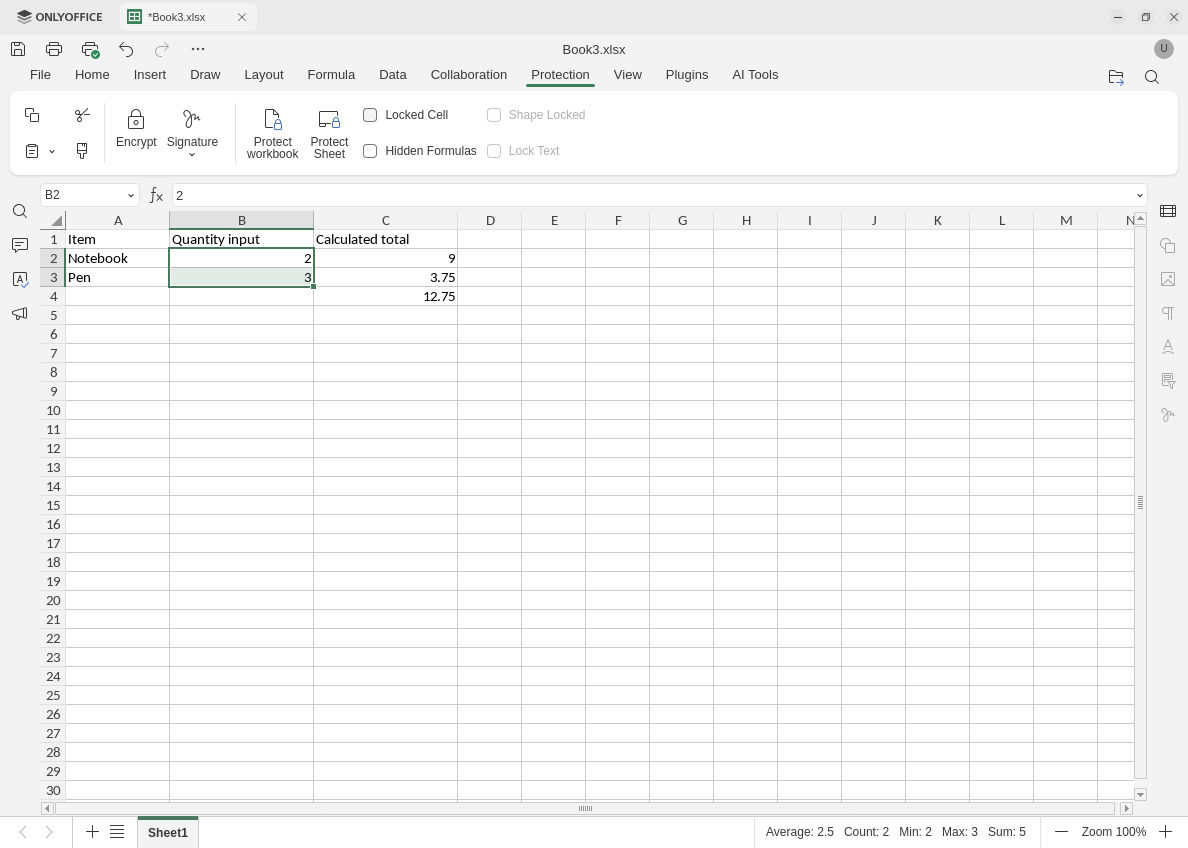This screenshot has width=1188, height=848.
Task: Open image settings in right sidebar
Action: click(x=1168, y=279)
